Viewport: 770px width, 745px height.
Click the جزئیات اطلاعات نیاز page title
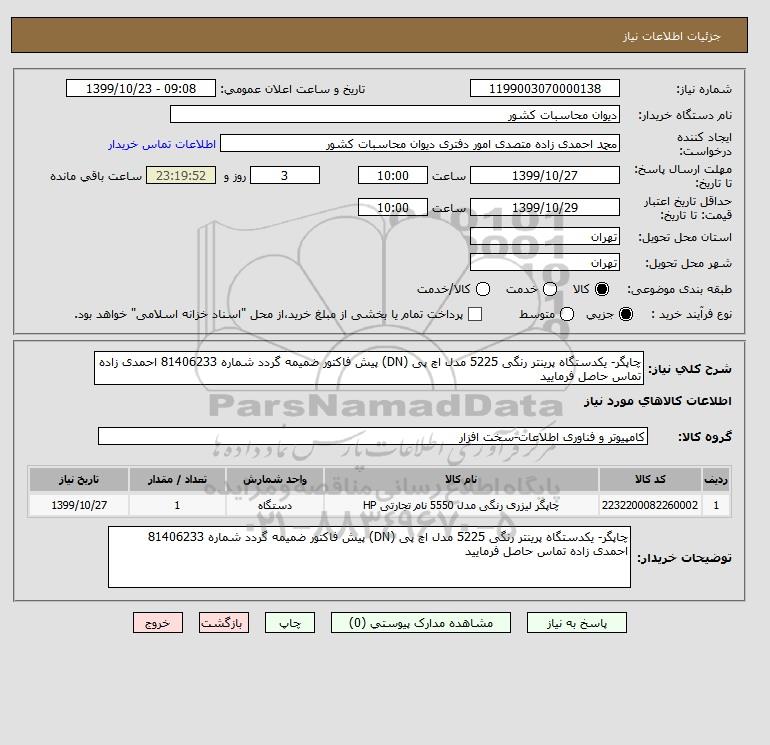(x=671, y=36)
